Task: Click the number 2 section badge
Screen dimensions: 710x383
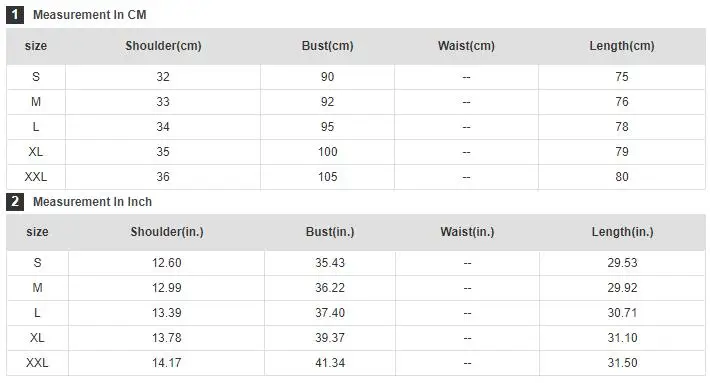Action: point(14,202)
